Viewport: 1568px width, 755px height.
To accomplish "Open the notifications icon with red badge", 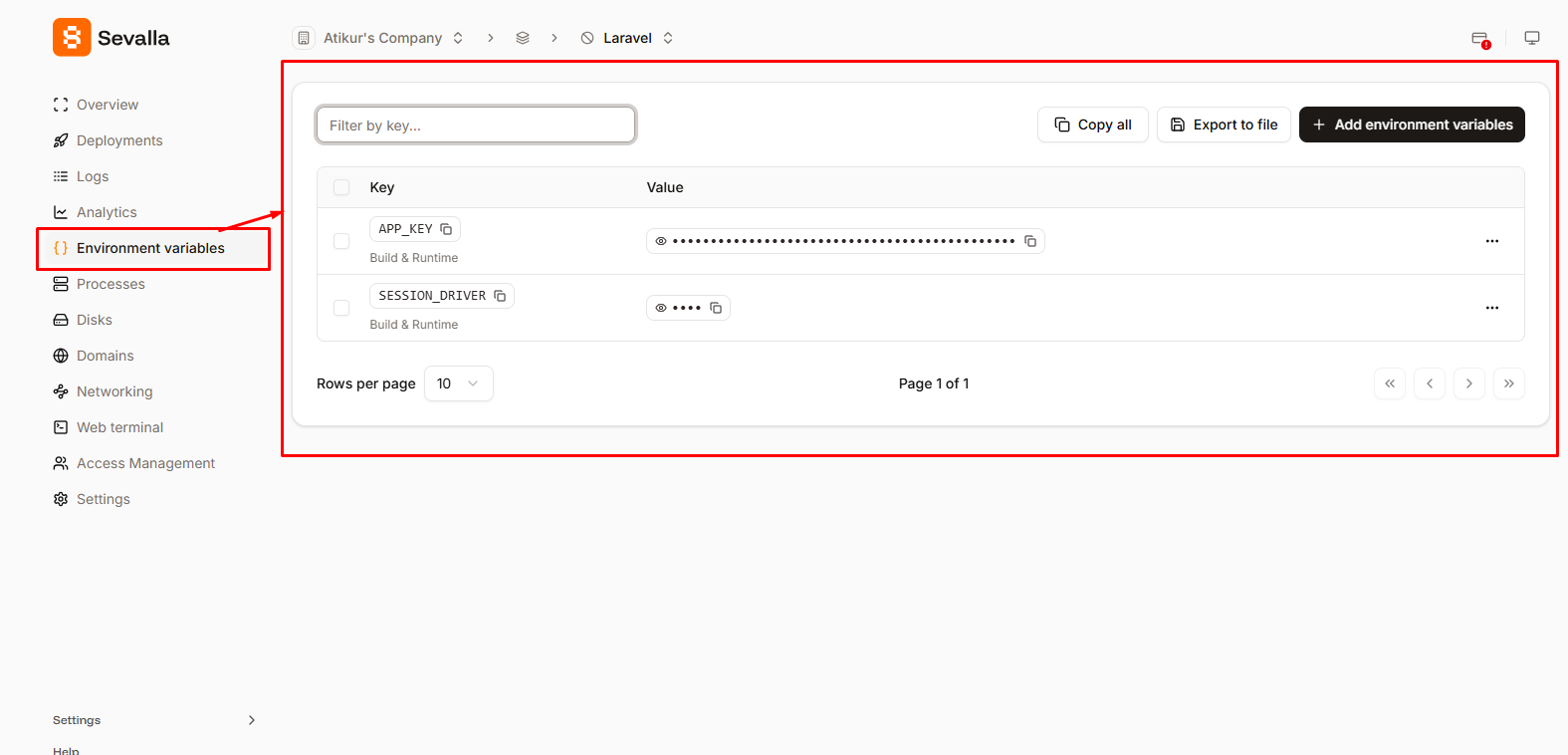I will 1480,39.
